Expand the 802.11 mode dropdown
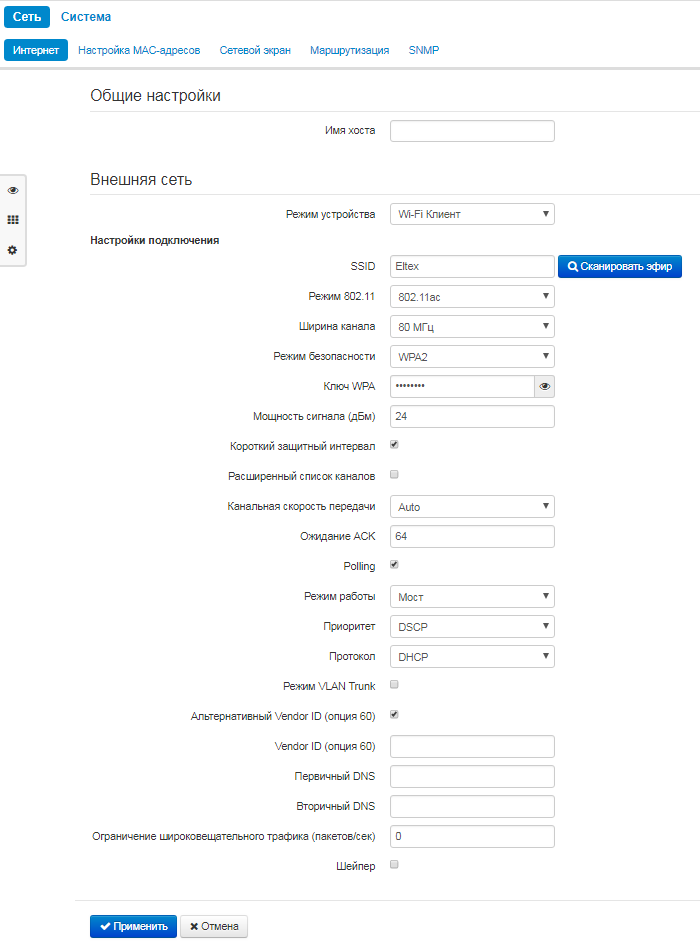 pyautogui.click(x=472, y=296)
